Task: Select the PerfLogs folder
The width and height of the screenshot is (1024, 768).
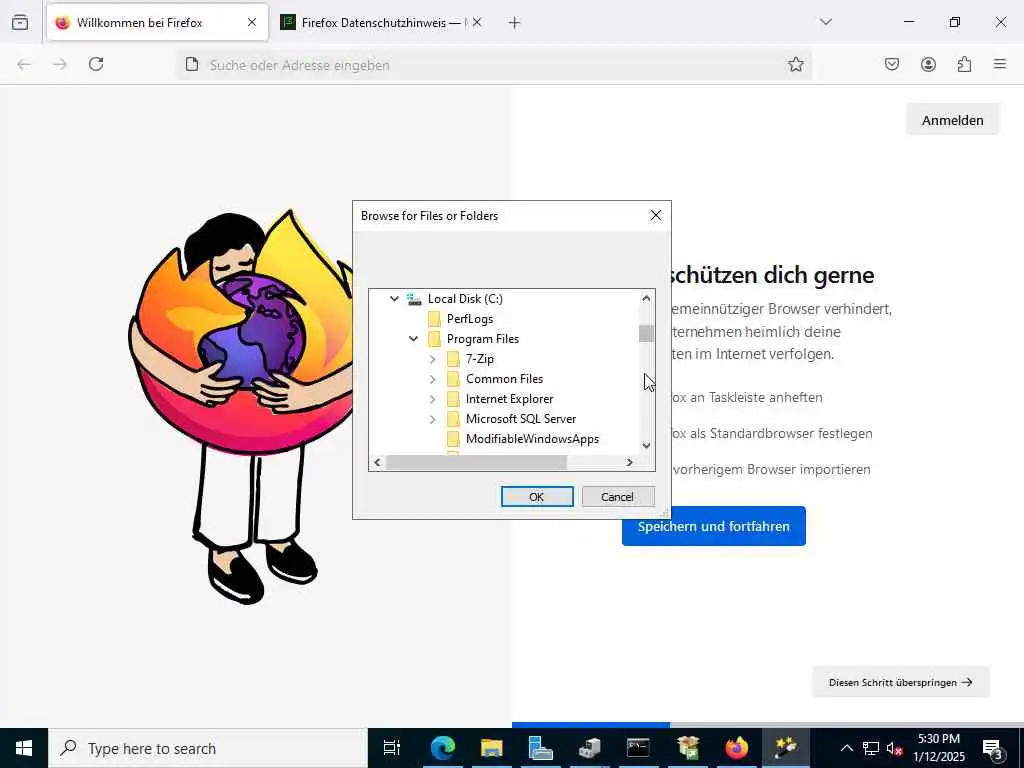Action: click(470, 319)
